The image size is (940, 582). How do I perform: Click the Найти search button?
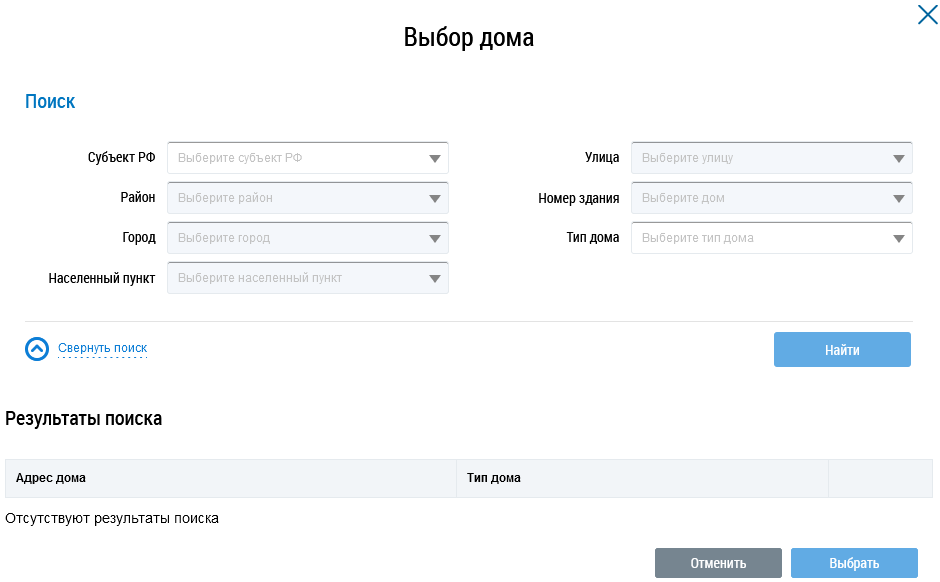(x=842, y=350)
